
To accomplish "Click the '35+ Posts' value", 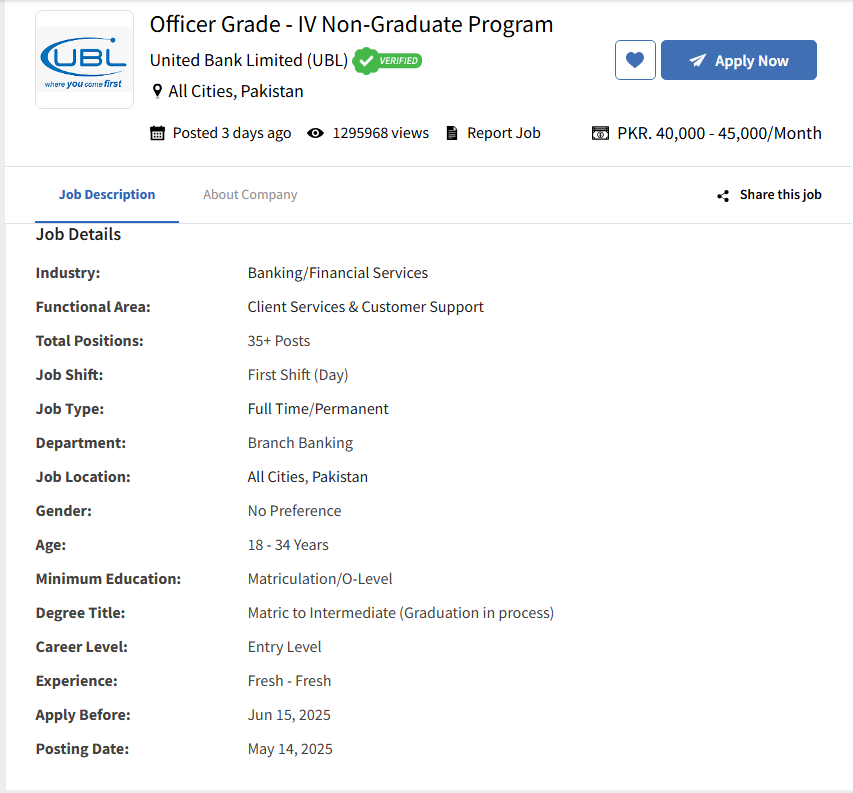I will tap(279, 340).
